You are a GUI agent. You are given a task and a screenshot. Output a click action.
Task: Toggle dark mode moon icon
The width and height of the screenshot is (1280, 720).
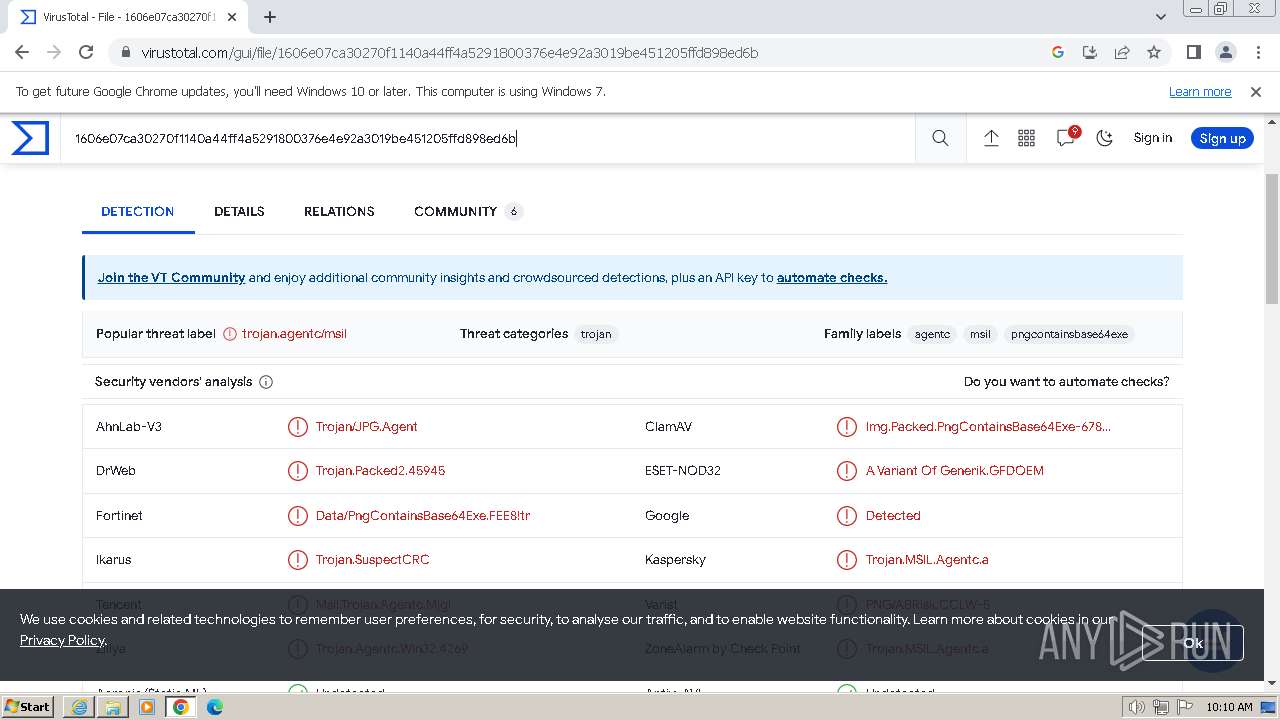click(1104, 138)
